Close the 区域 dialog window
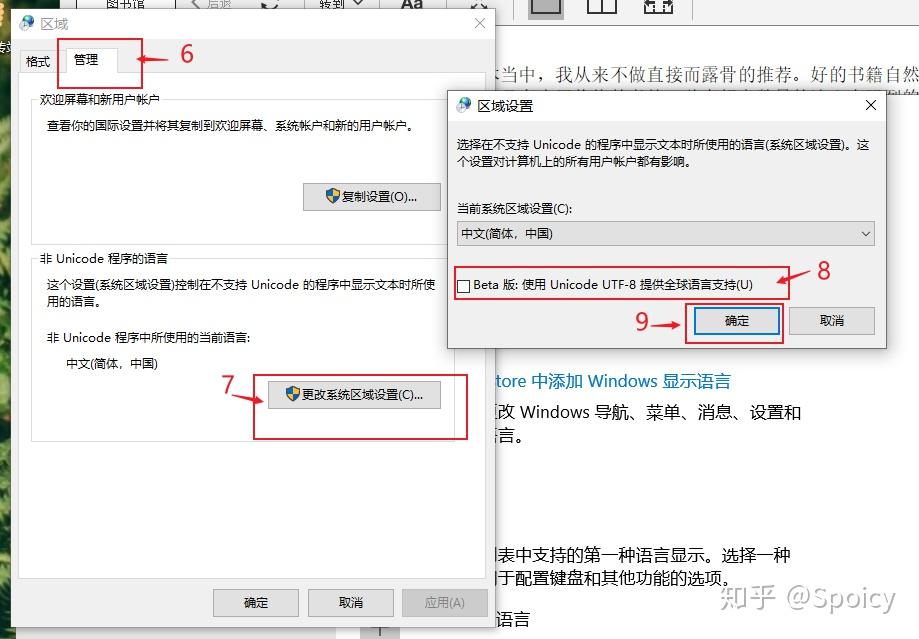919x639 pixels. click(x=479, y=23)
